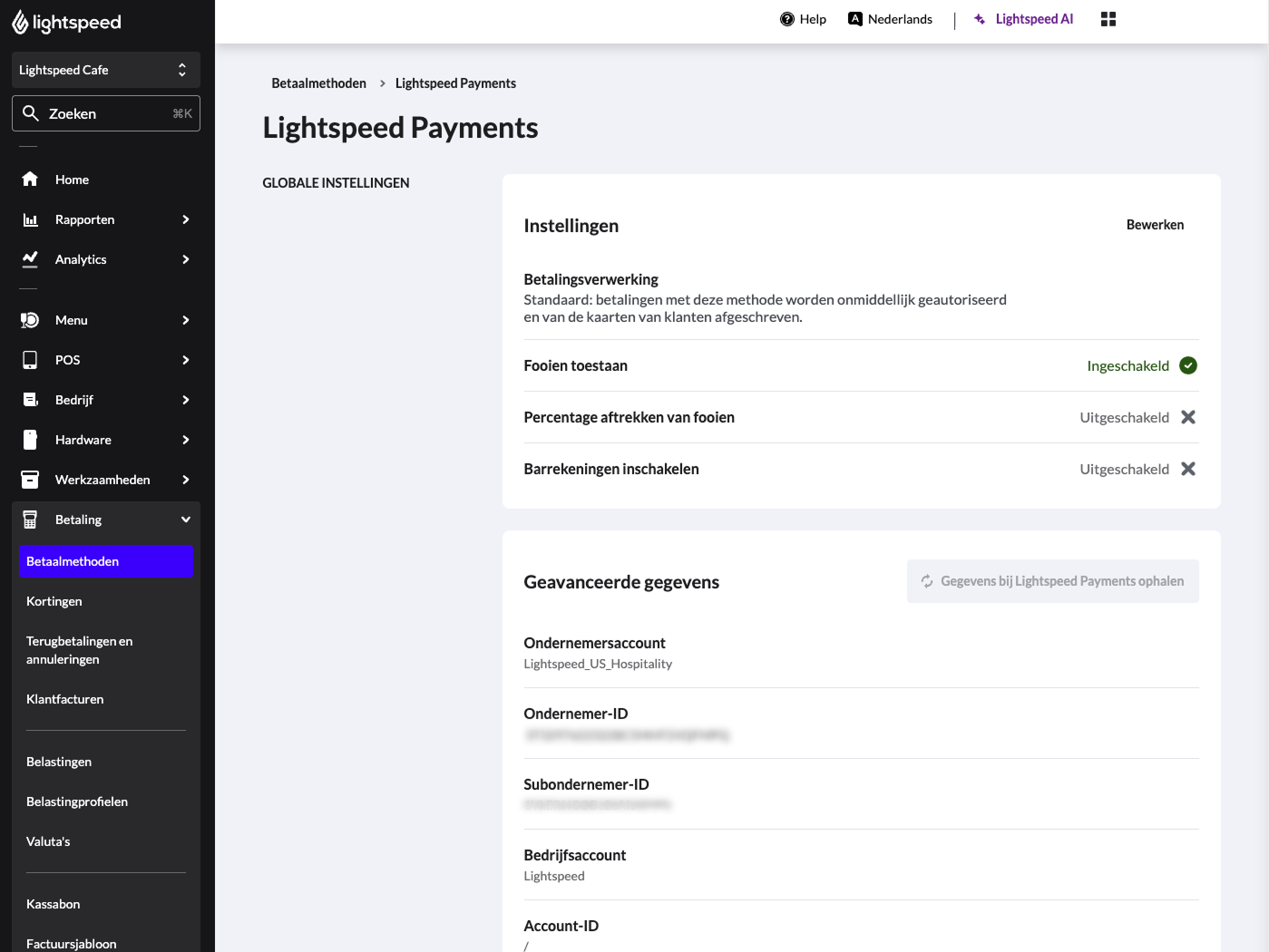The height and width of the screenshot is (952, 1269).
Task: Click the Lightspeed Payments breadcrumb
Action: pos(455,83)
